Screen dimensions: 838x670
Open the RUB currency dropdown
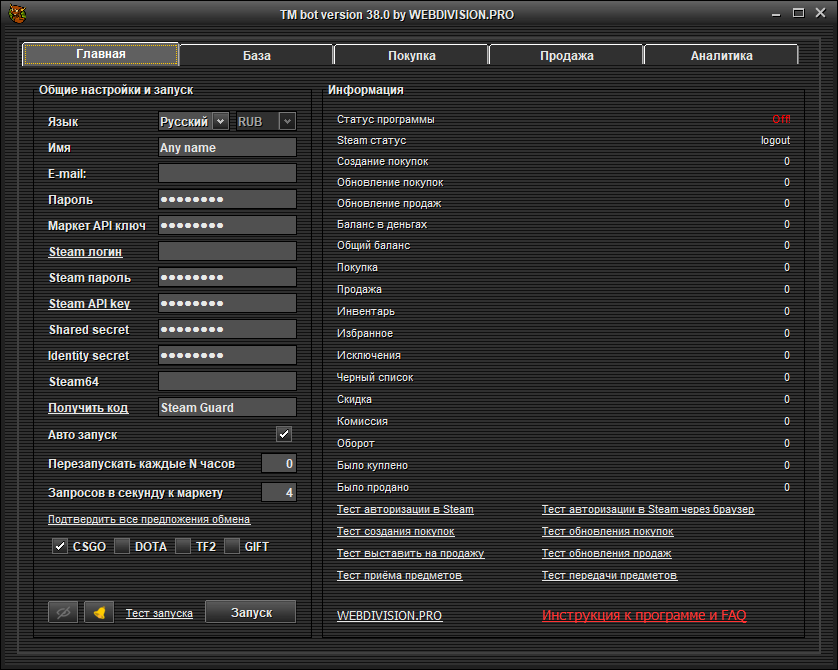coord(266,121)
